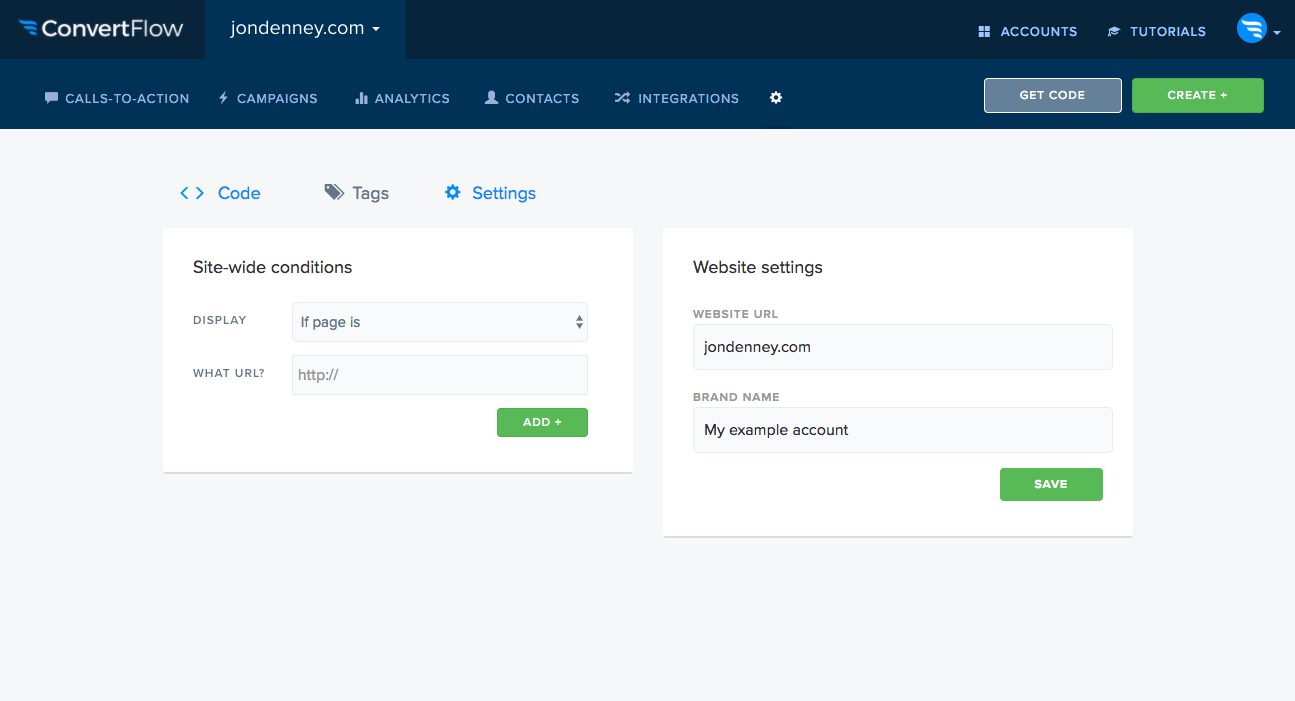Click the settings gear icon in navbar

(x=776, y=98)
